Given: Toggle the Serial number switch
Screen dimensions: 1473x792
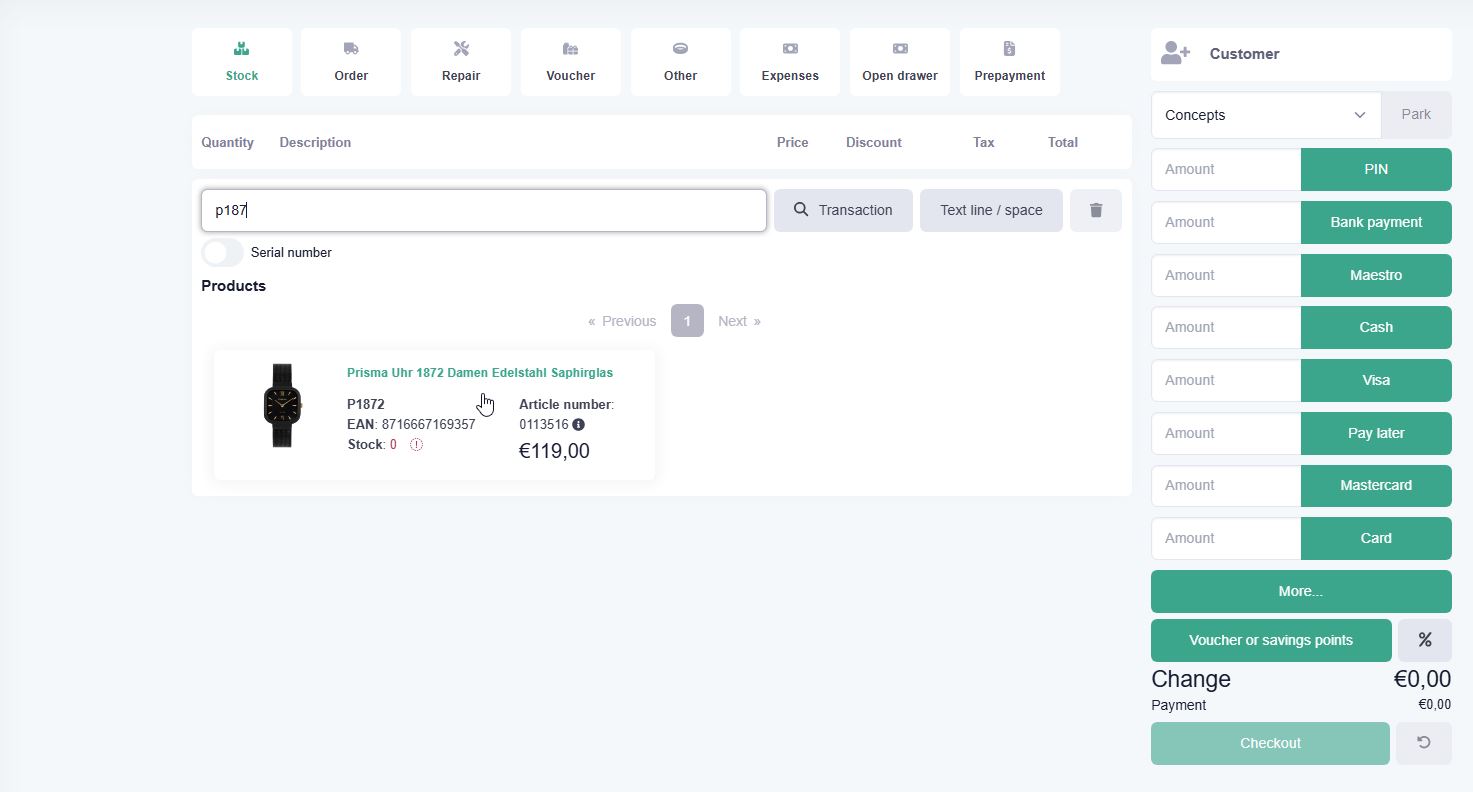Looking at the screenshot, I should click(222, 253).
